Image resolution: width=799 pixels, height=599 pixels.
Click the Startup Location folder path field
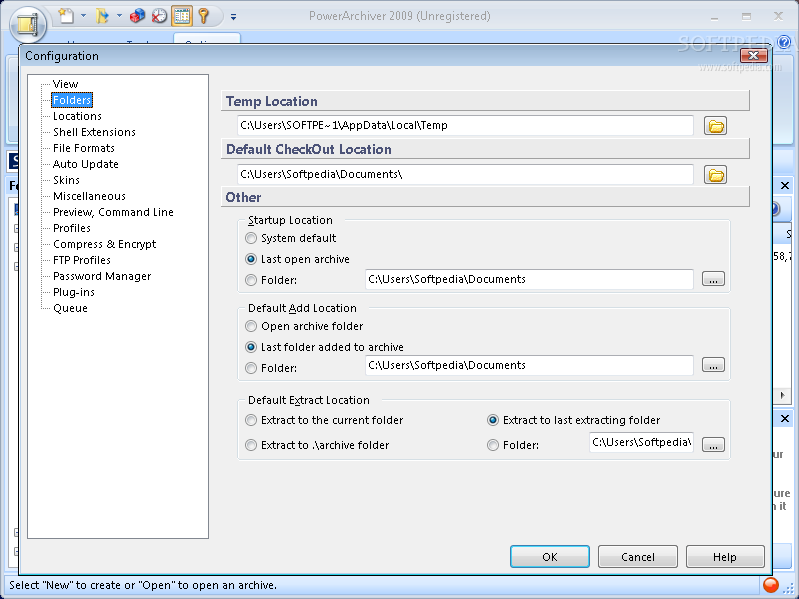(x=529, y=279)
